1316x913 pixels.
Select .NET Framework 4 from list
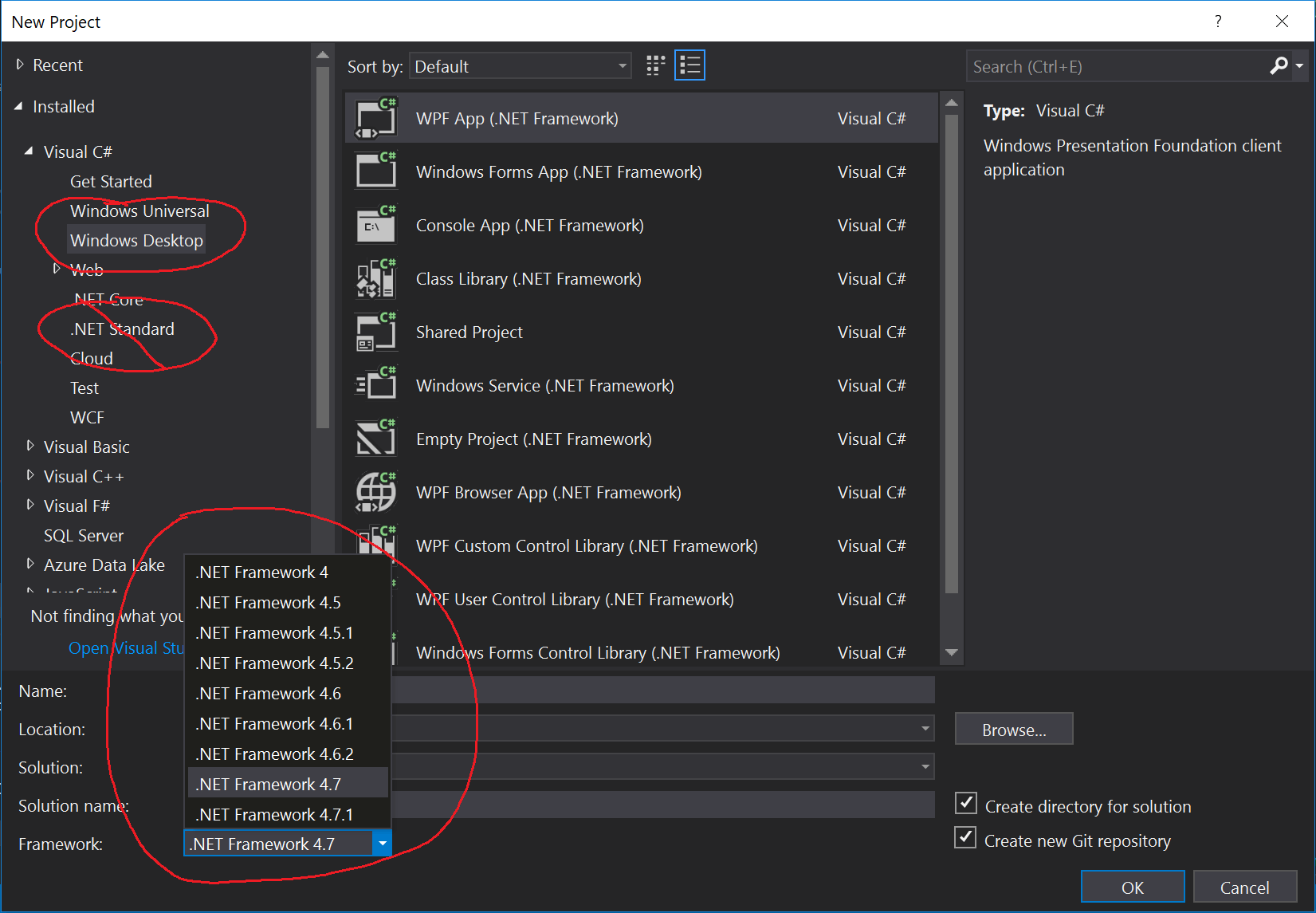click(x=288, y=573)
